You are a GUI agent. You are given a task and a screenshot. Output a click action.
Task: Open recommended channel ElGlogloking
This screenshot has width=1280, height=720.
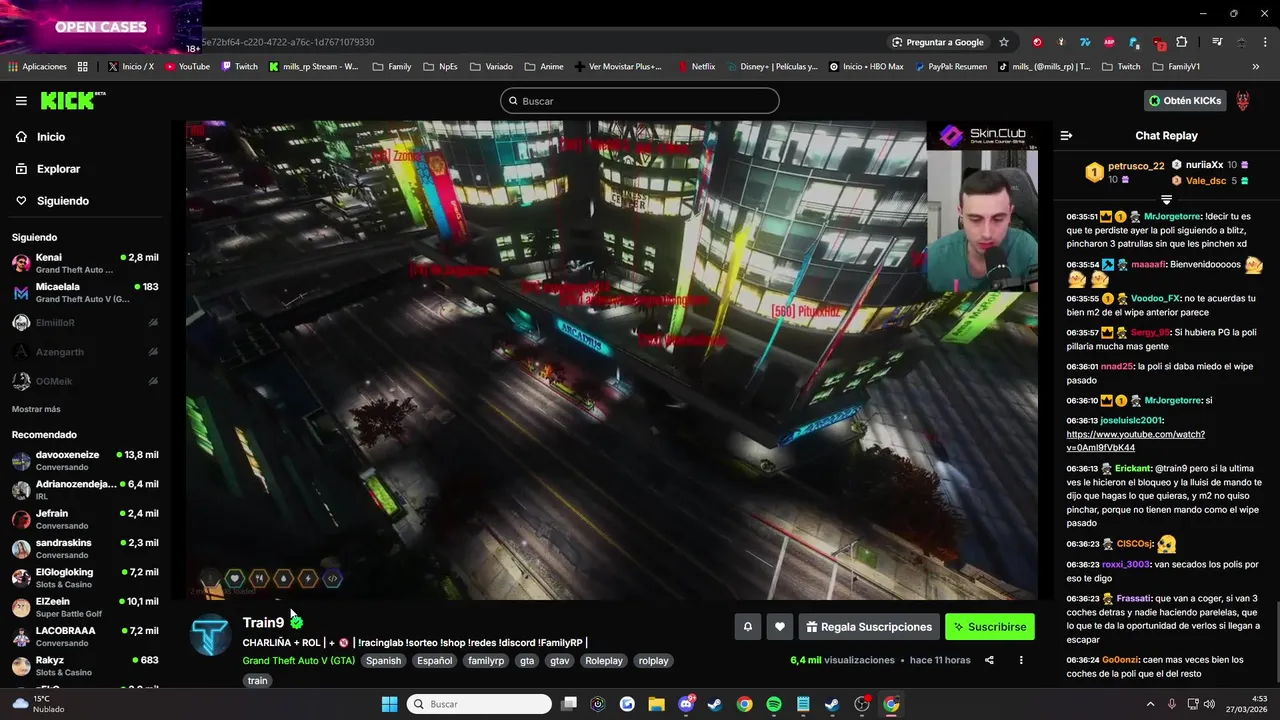[85, 578]
